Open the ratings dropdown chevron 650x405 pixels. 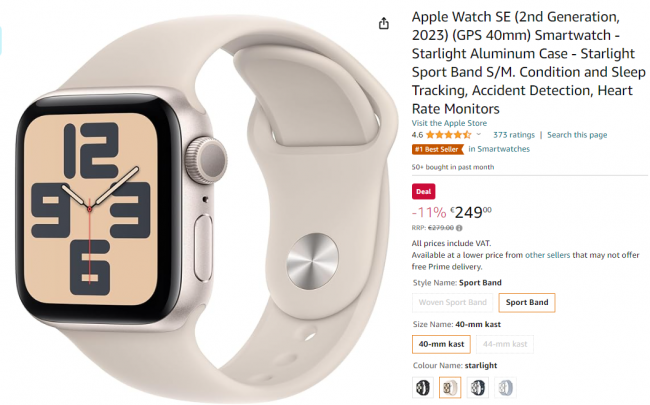(479, 134)
